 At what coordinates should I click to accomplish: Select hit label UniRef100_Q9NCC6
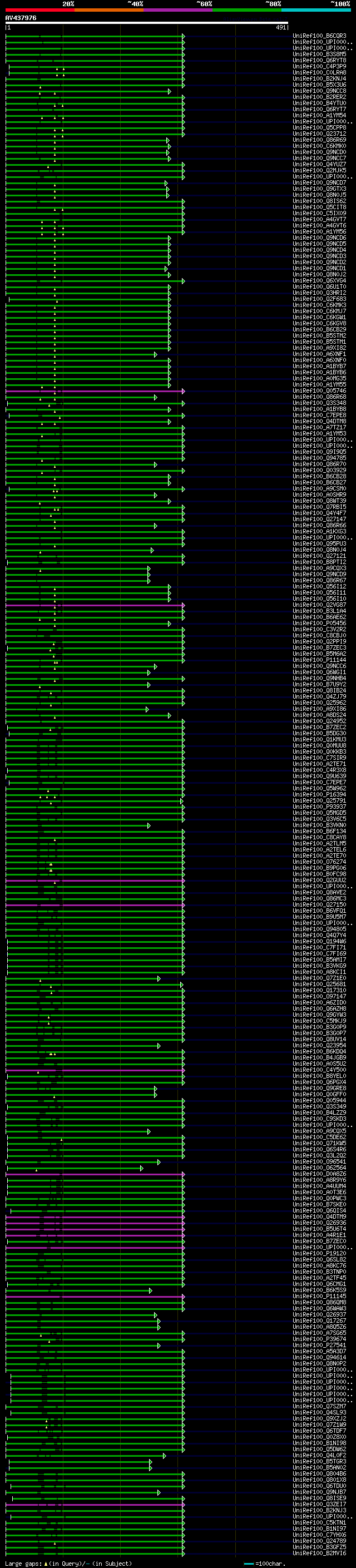[319, 666]
